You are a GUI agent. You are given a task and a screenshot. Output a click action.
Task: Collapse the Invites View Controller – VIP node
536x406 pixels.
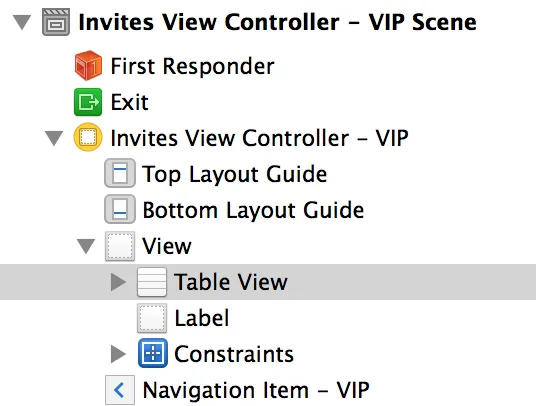click(54, 138)
